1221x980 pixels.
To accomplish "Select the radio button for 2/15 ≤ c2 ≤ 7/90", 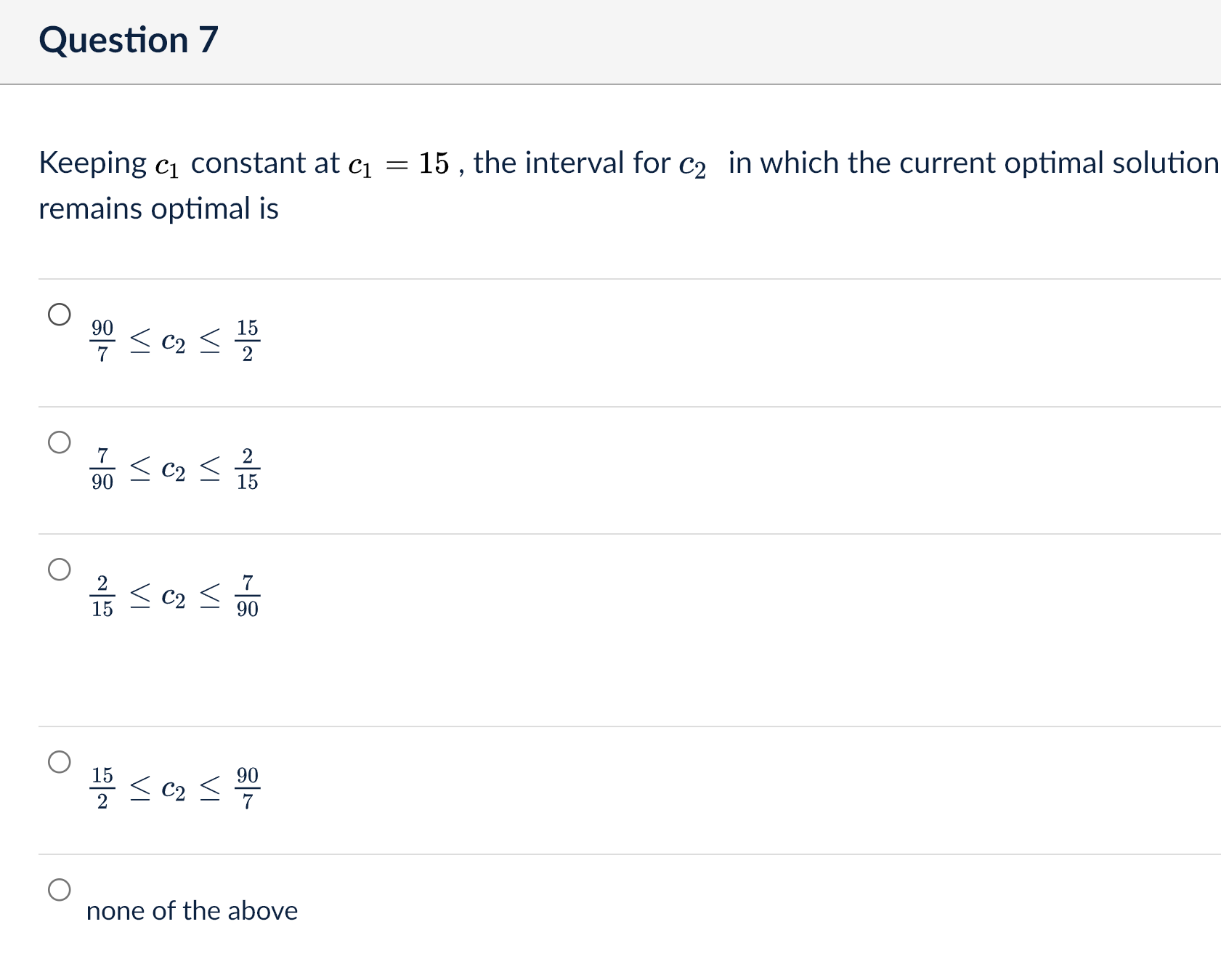I will pyautogui.click(x=61, y=570).
